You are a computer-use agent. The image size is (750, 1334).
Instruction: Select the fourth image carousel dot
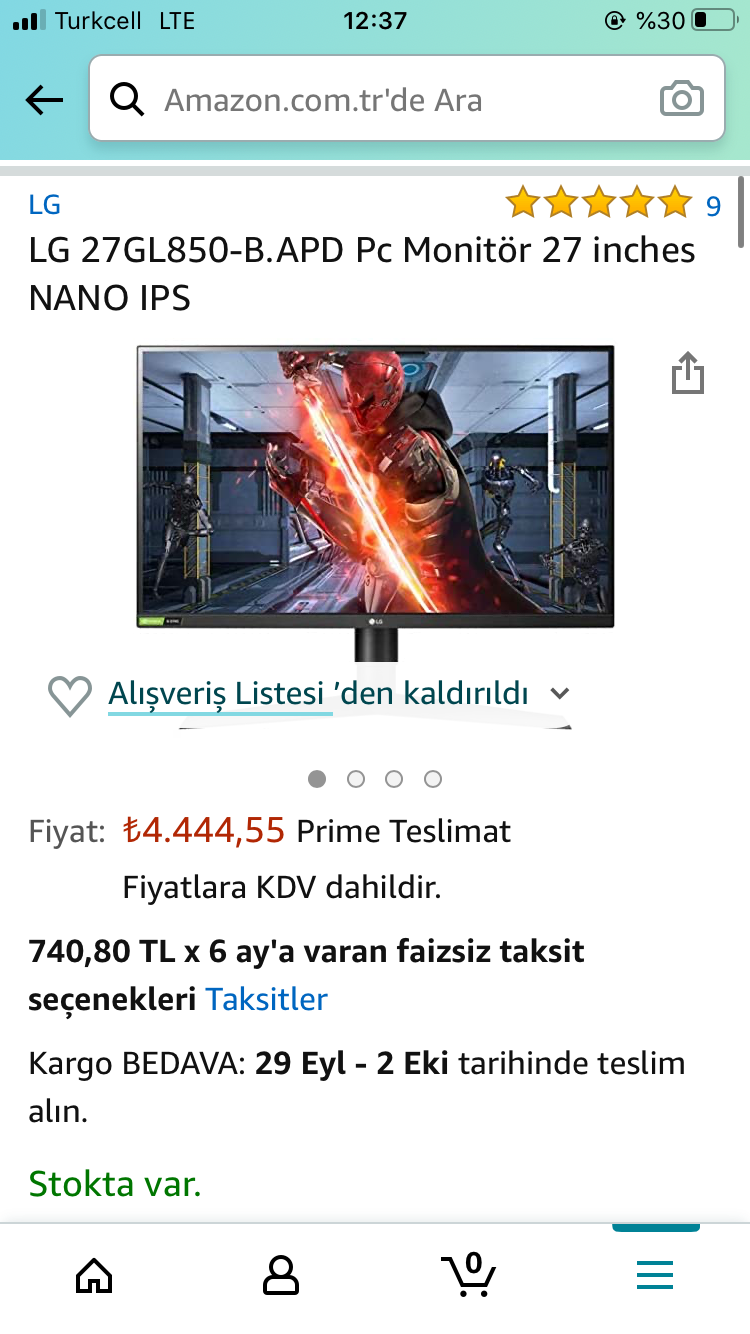432,779
